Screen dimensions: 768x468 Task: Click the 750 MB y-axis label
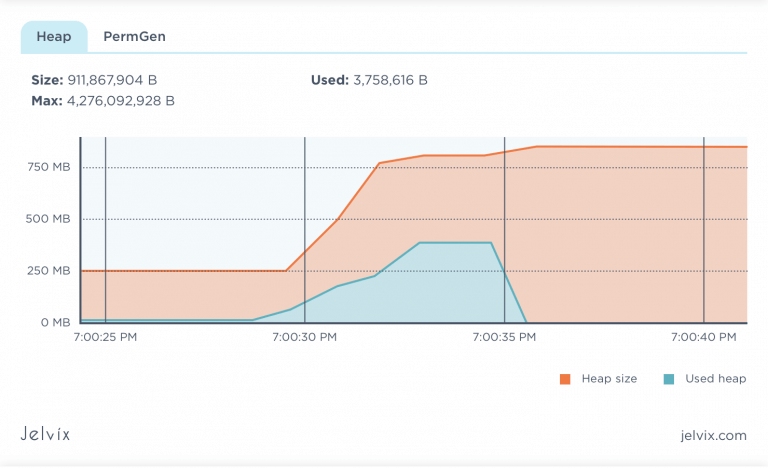click(x=49, y=167)
